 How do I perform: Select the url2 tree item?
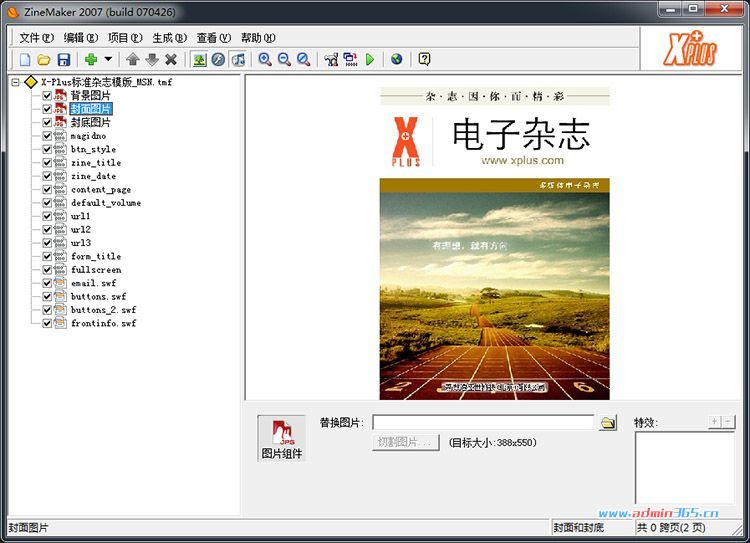click(x=81, y=230)
